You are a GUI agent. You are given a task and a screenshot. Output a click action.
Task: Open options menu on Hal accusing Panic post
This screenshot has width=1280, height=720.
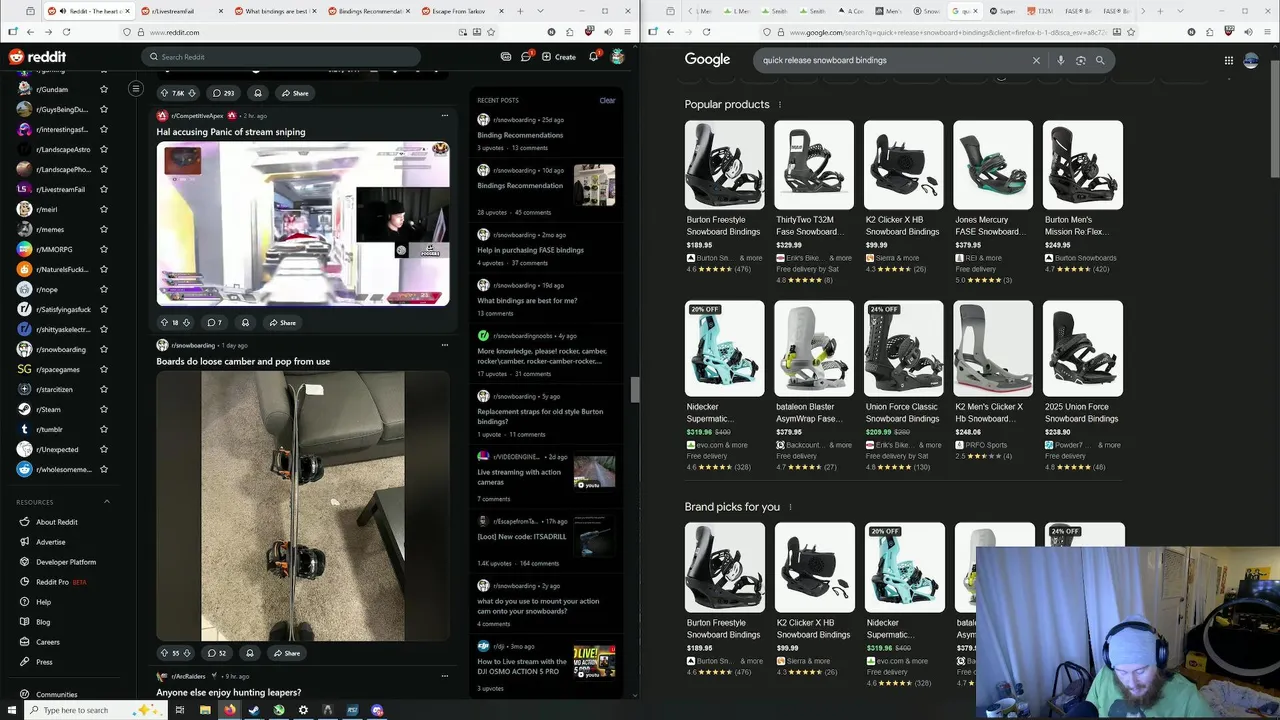click(x=445, y=116)
